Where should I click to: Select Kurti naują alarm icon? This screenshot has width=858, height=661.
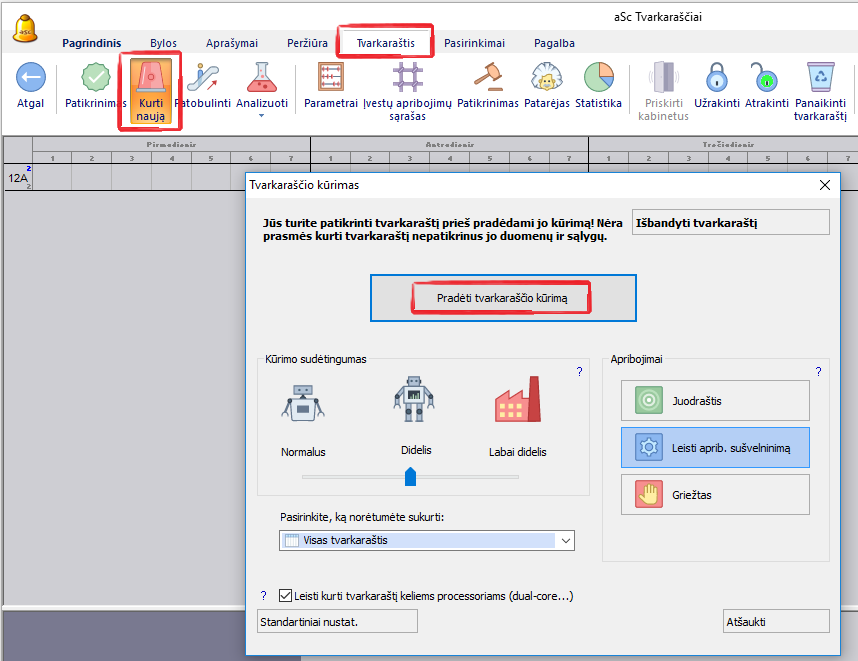point(150,79)
